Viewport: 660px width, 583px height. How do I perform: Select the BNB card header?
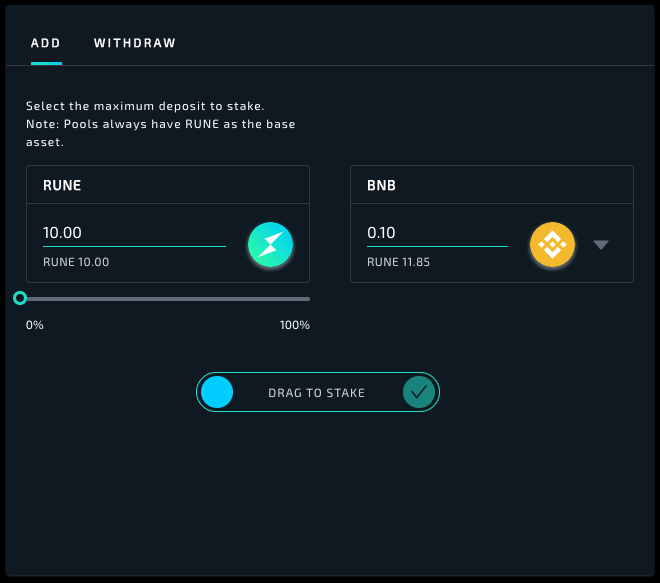tap(491, 185)
